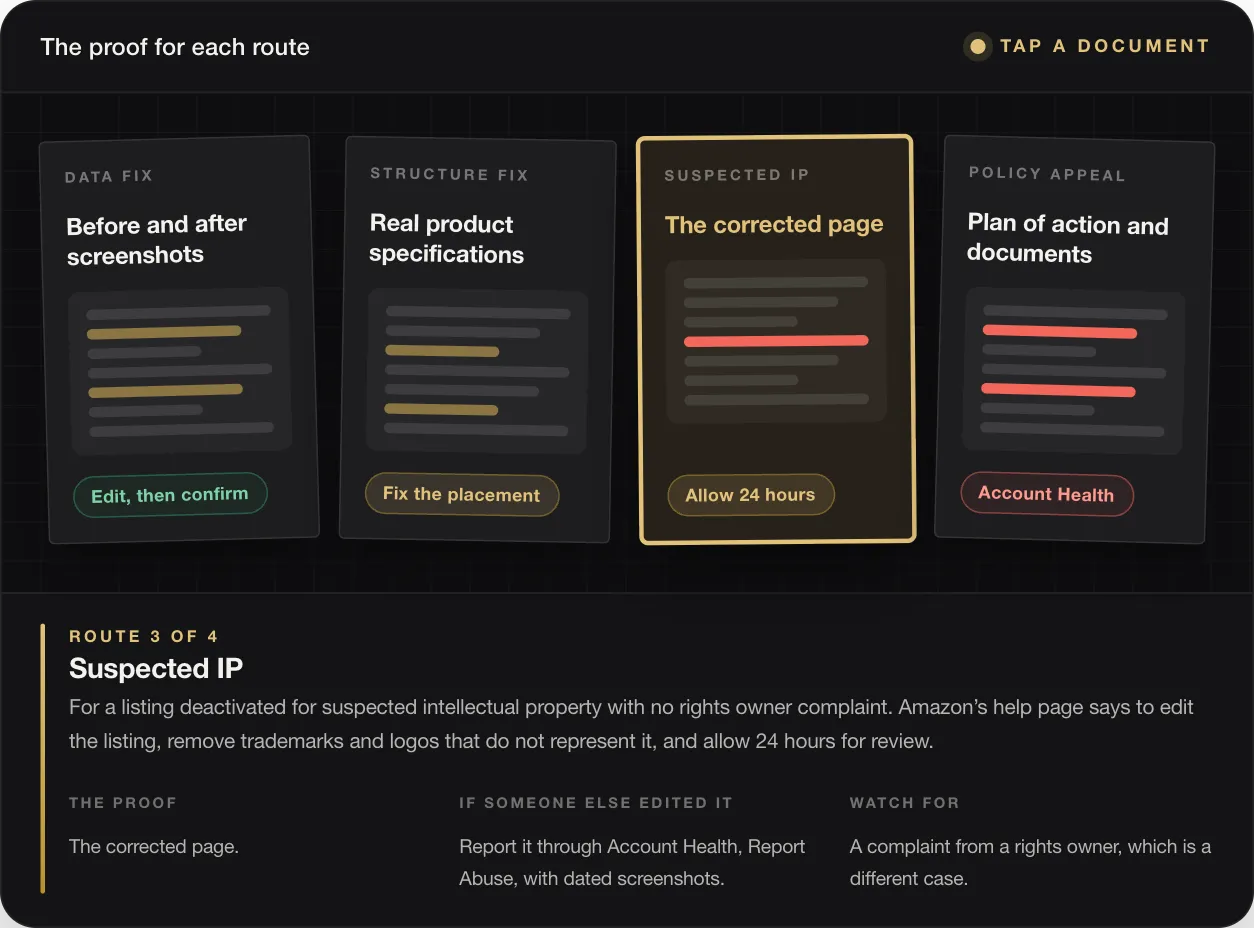This screenshot has height=928, width=1254.
Task: Click 'Plan of action and documents' title
Action: (1068, 238)
